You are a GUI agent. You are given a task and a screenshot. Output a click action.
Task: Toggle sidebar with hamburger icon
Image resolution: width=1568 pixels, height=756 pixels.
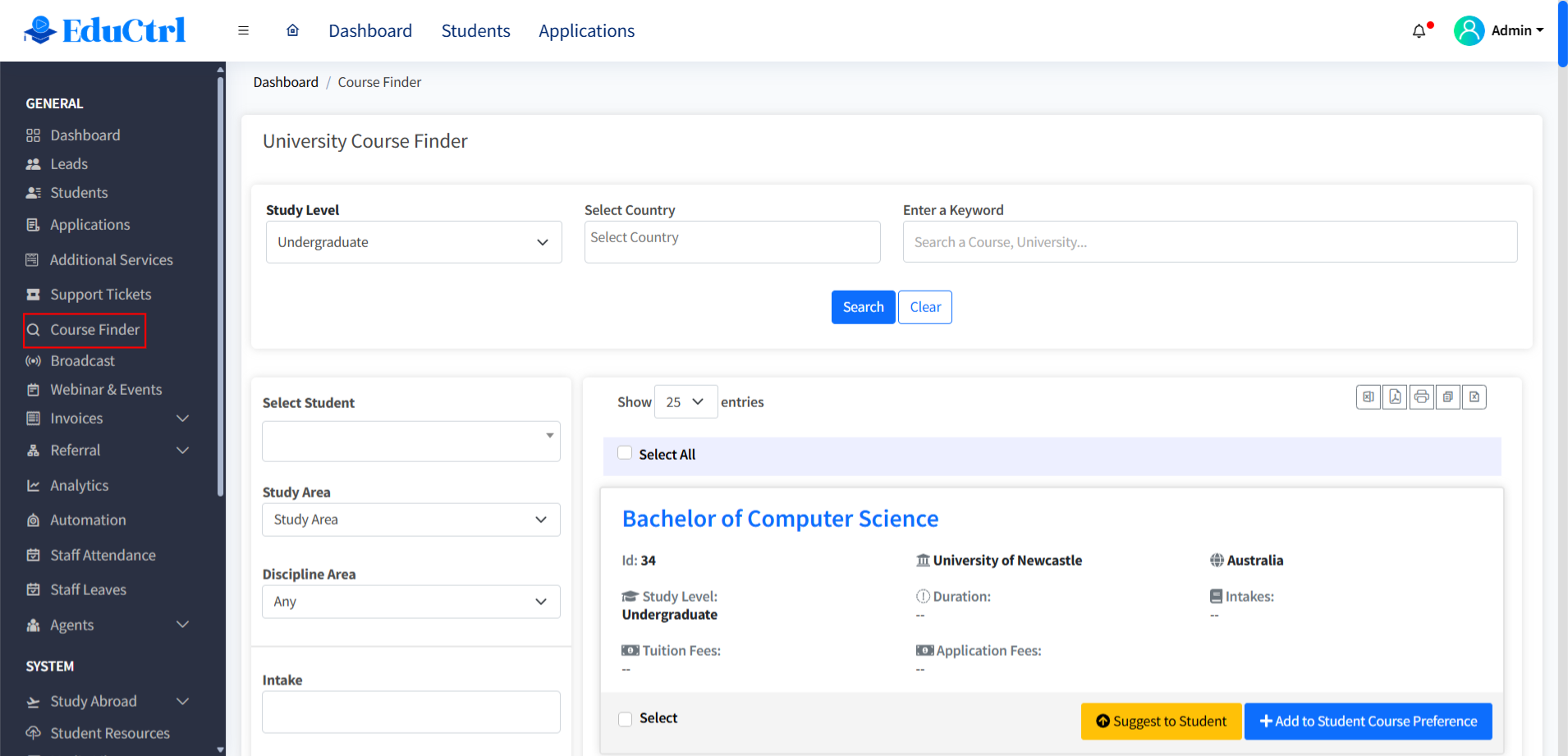(243, 30)
